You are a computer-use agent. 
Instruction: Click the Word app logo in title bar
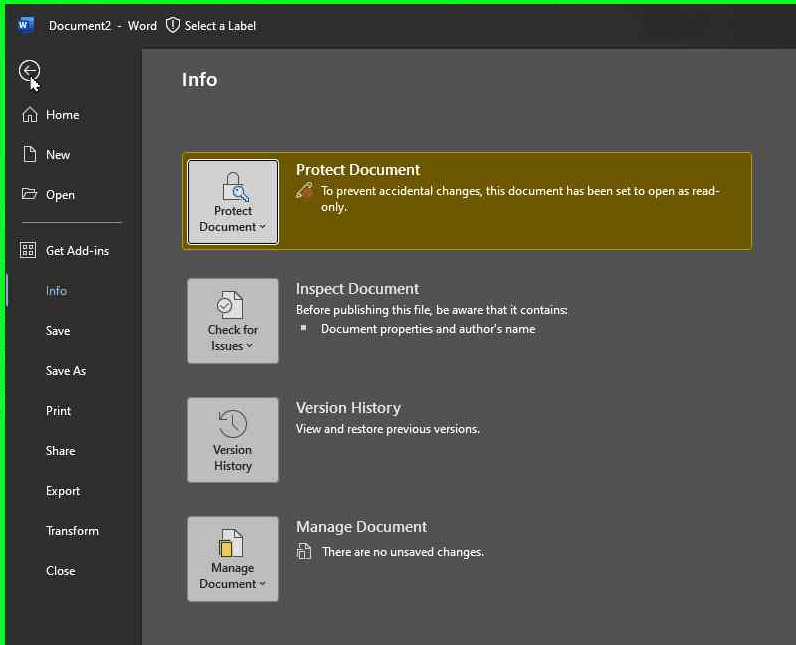click(x=25, y=25)
